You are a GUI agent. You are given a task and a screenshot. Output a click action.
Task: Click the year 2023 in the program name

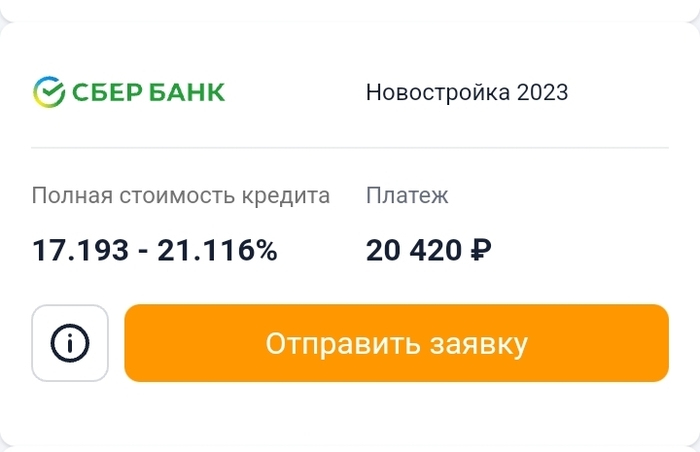(x=543, y=93)
